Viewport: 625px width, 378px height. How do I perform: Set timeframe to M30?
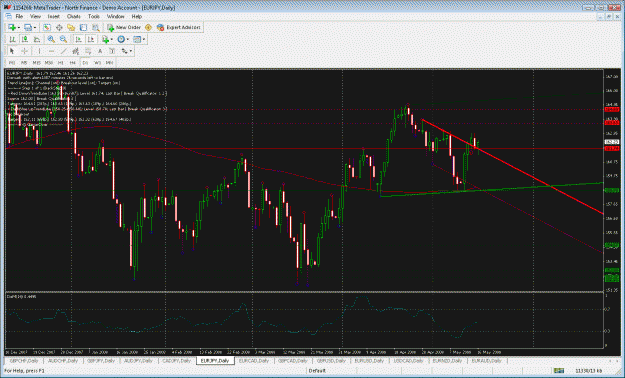pyautogui.click(x=49, y=63)
